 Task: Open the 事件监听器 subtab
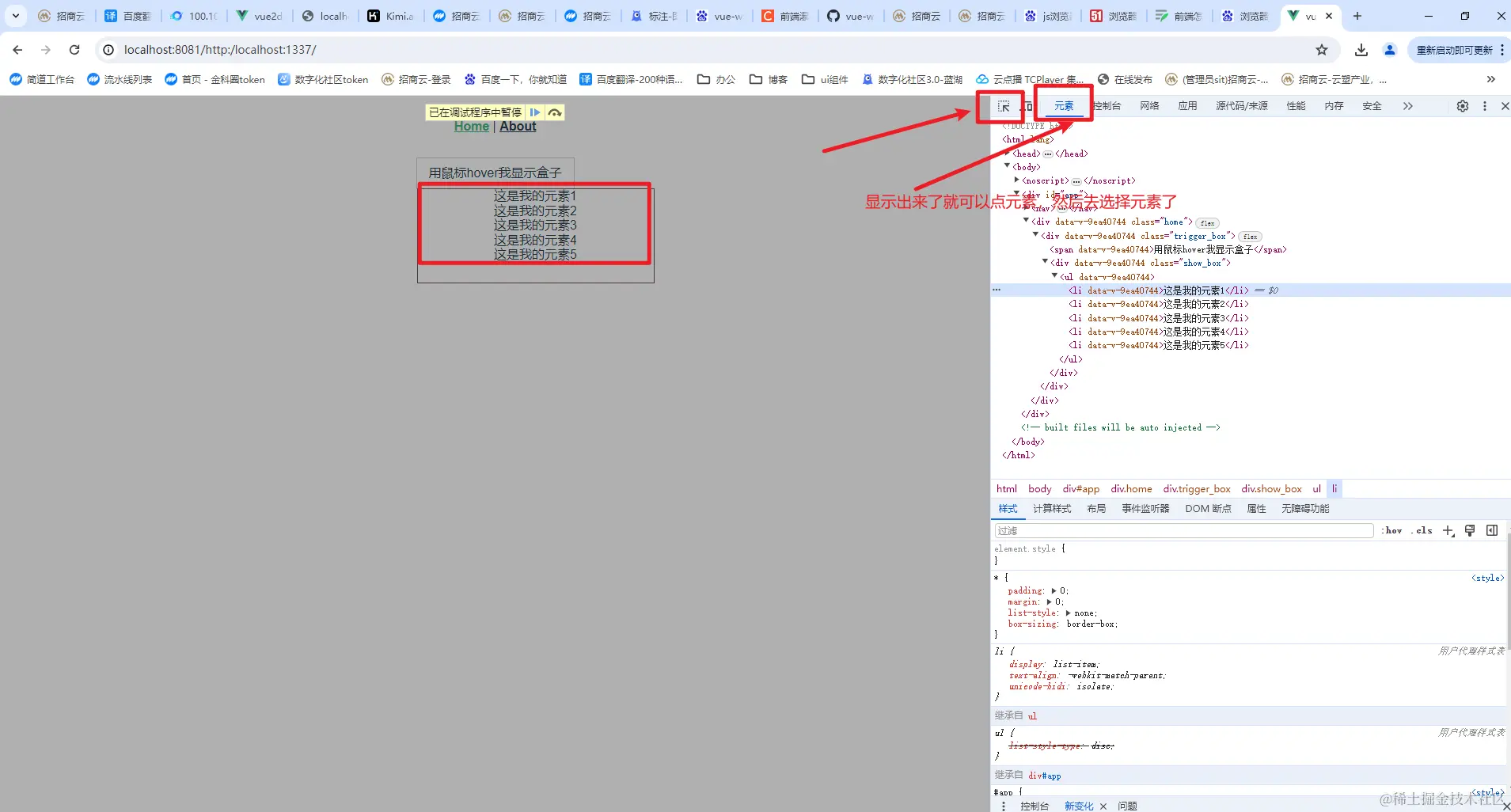[x=1145, y=509]
